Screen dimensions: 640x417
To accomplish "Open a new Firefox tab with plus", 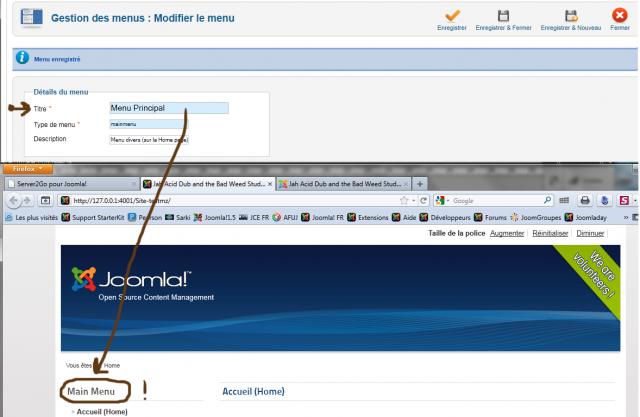I will pos(420,184).
